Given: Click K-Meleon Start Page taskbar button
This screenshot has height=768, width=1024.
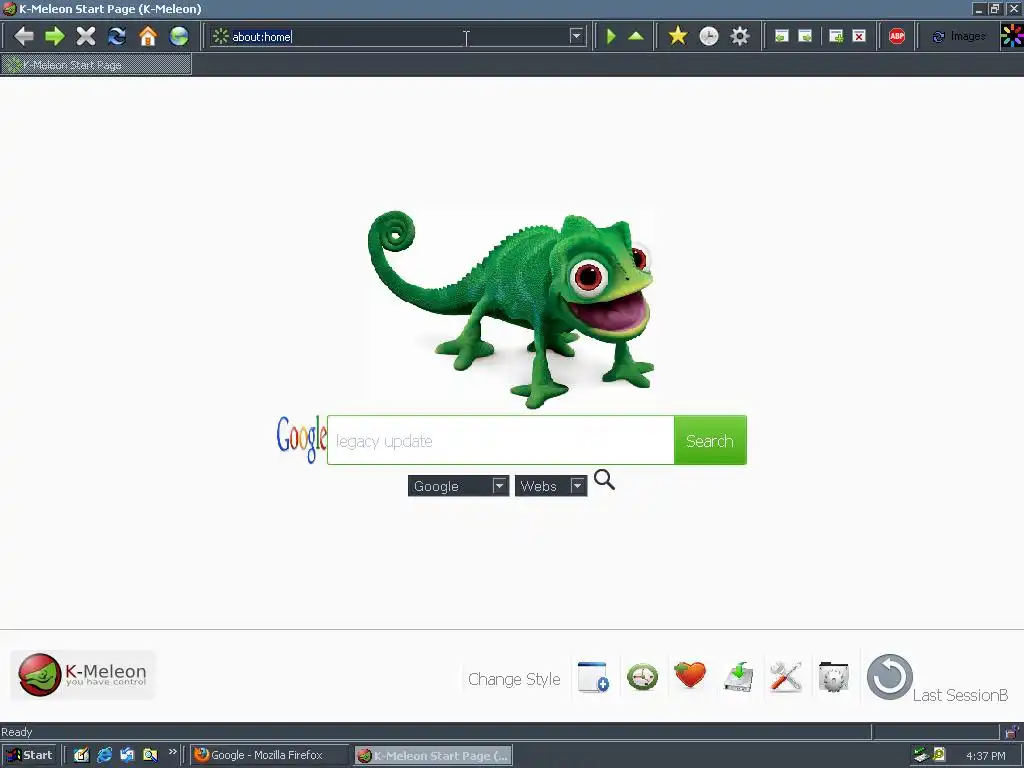Looking at the screenshot, I should click(x=434, y=756).
